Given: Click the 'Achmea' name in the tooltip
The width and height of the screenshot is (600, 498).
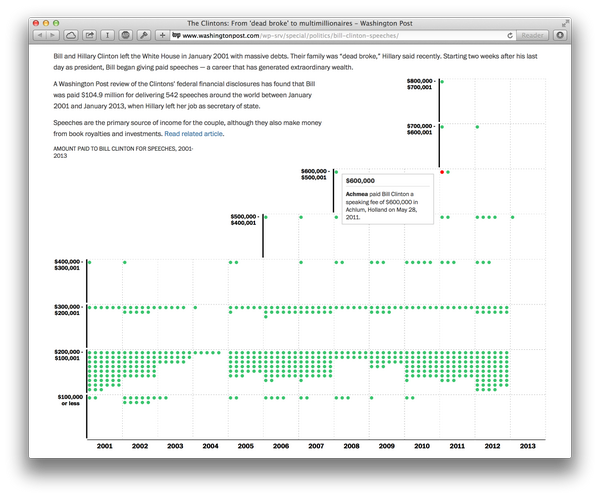Looking at the screenshot, I should pos(357,194).
